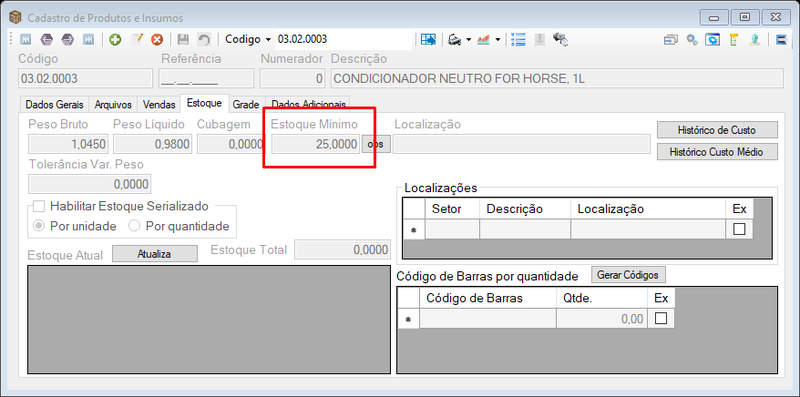Open dropdown arrow beside printer icon
Viewport: 800px width, 397px height.
coord(468,39)
